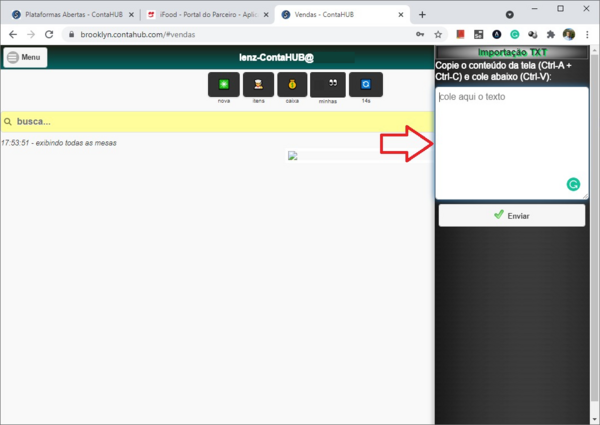Focus the 'cole aqui o texto' text area
This screenshot has width=600, height=425.
click(x=512, y=143)
